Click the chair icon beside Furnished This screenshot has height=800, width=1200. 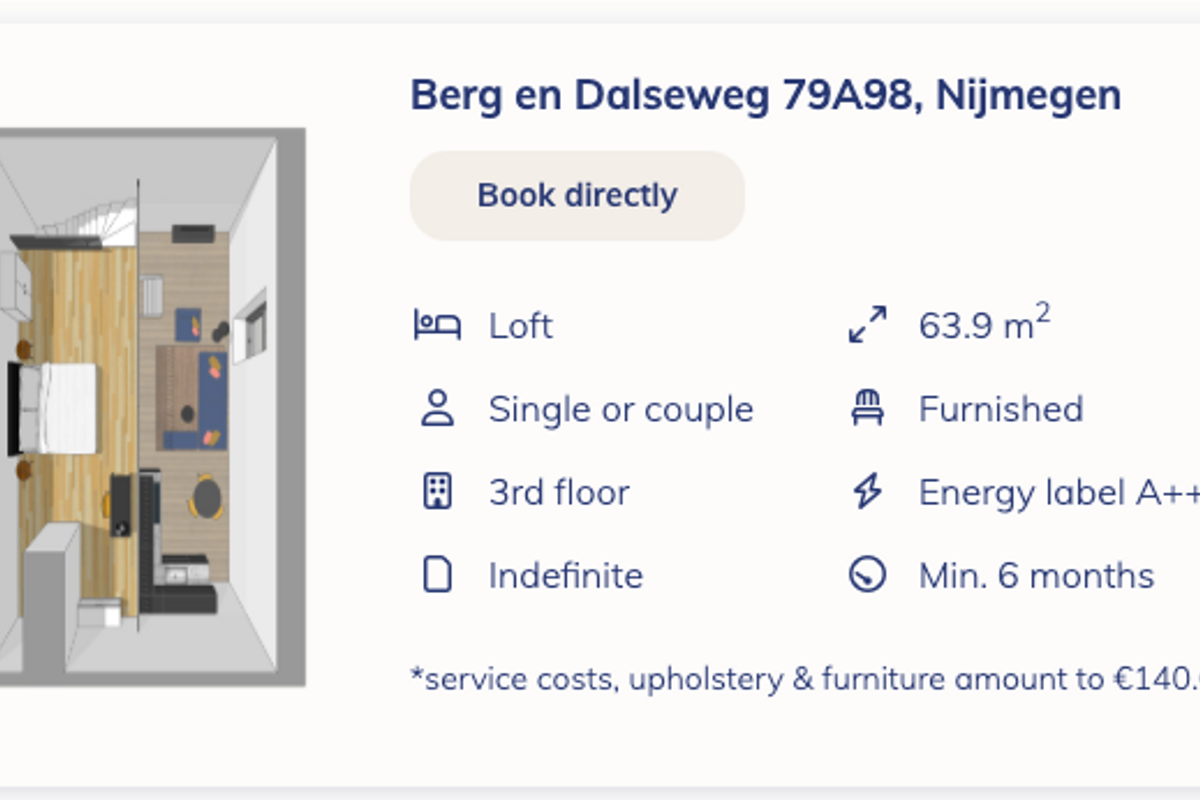click(867, 409)
